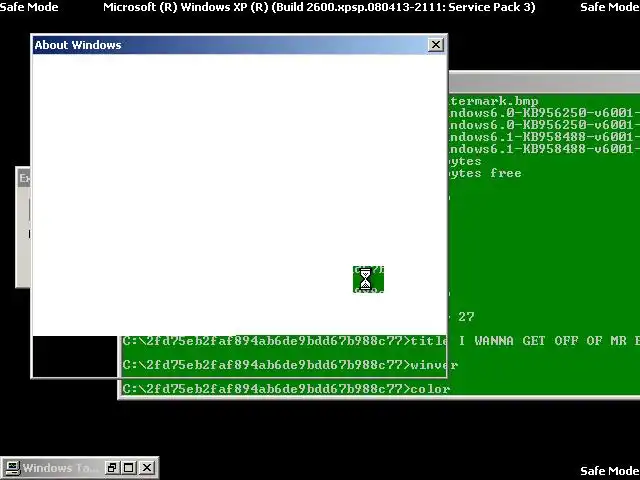
Task: Select the minimized Windows Ta... title text
Action: coord(60,468)
